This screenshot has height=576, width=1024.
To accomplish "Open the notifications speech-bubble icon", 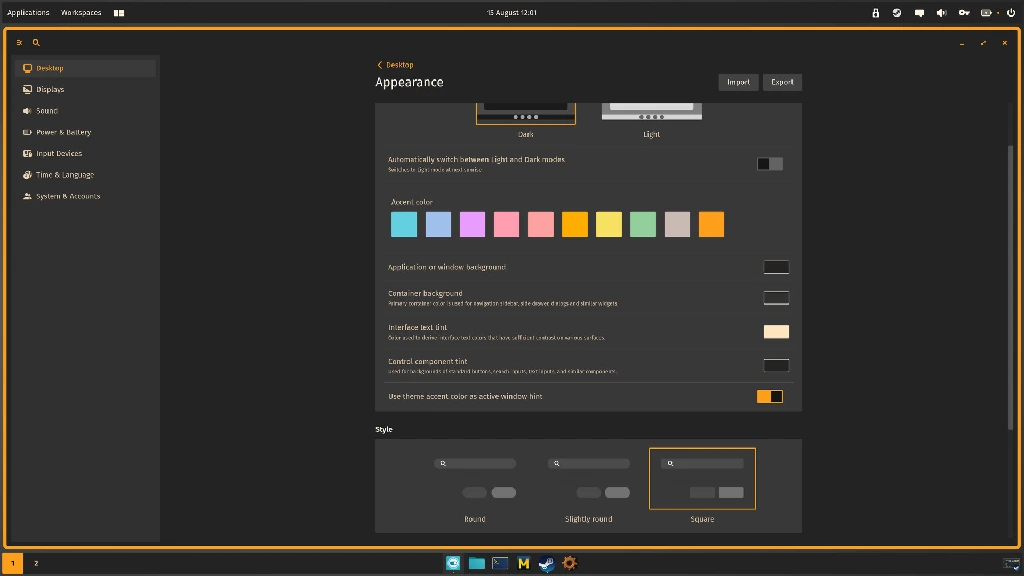I will 920,12.
